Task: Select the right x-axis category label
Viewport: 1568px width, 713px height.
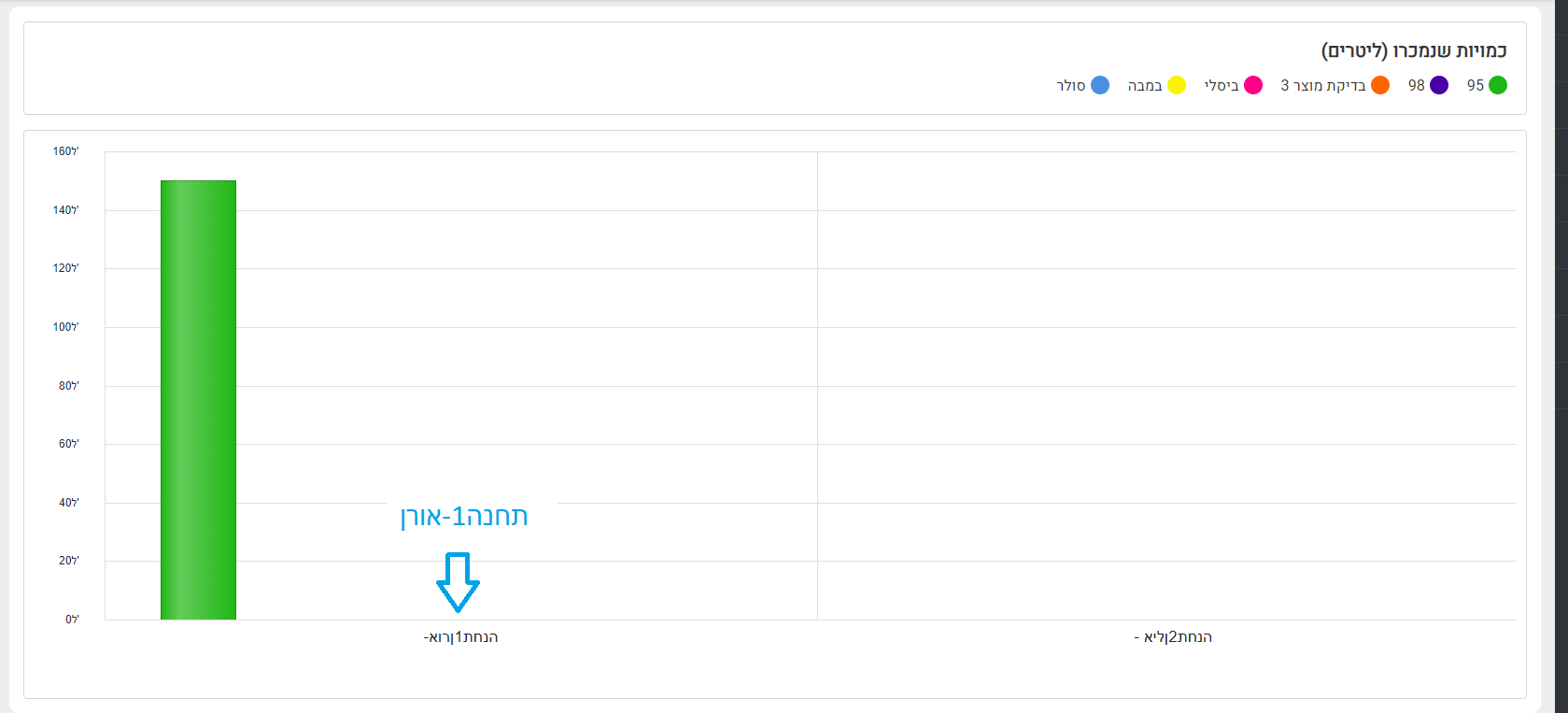Action: pyautogui.click(x=1173, y=637)
